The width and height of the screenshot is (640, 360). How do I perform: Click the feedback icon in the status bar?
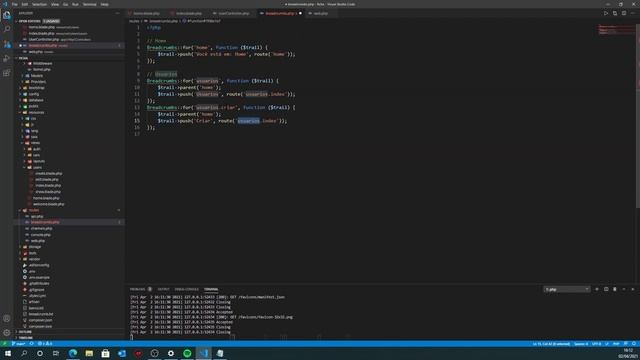point(626,344)
